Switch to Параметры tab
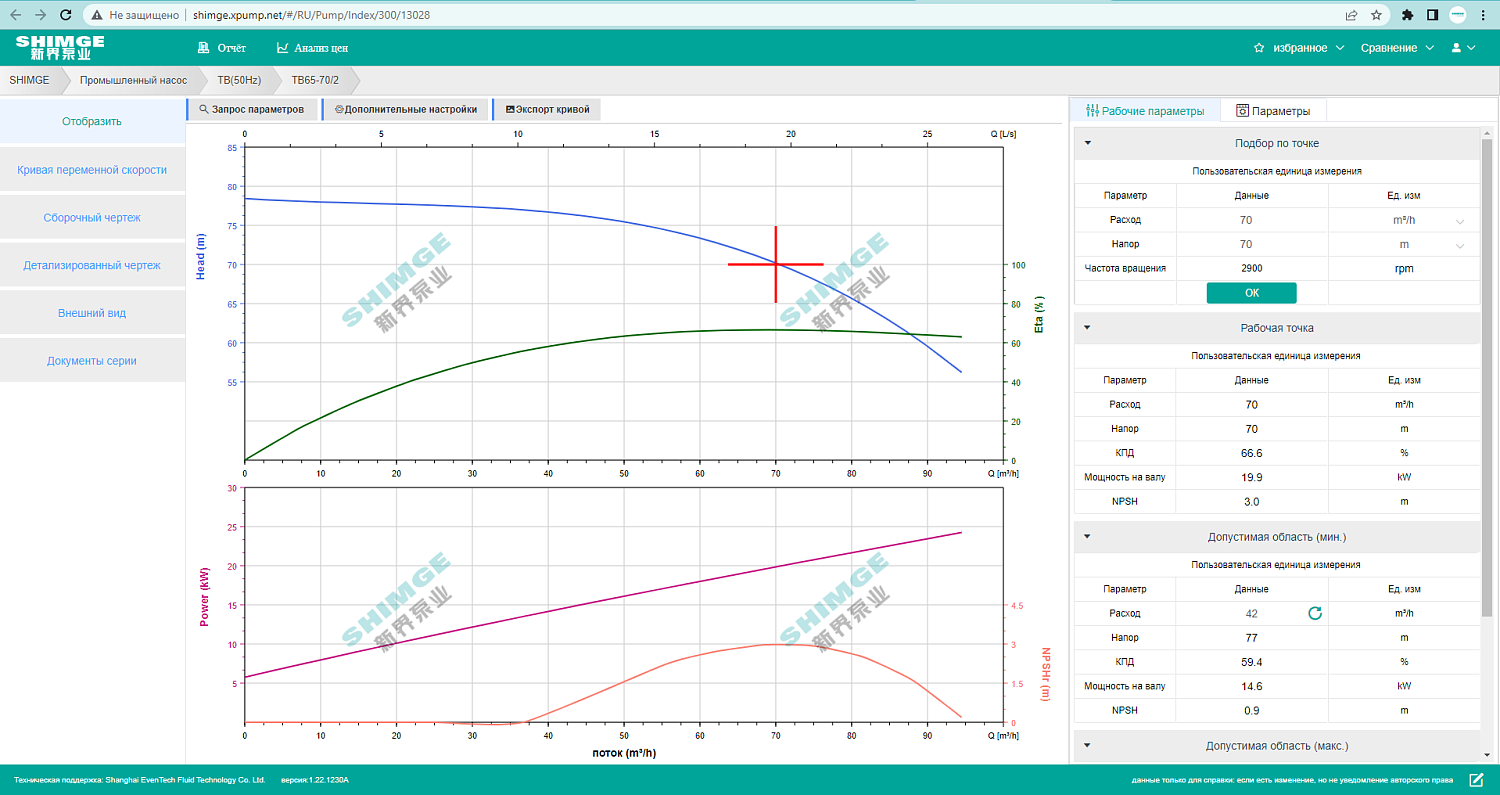The width and height of the screenshot is (1500, 795). tap(1273, 111)
